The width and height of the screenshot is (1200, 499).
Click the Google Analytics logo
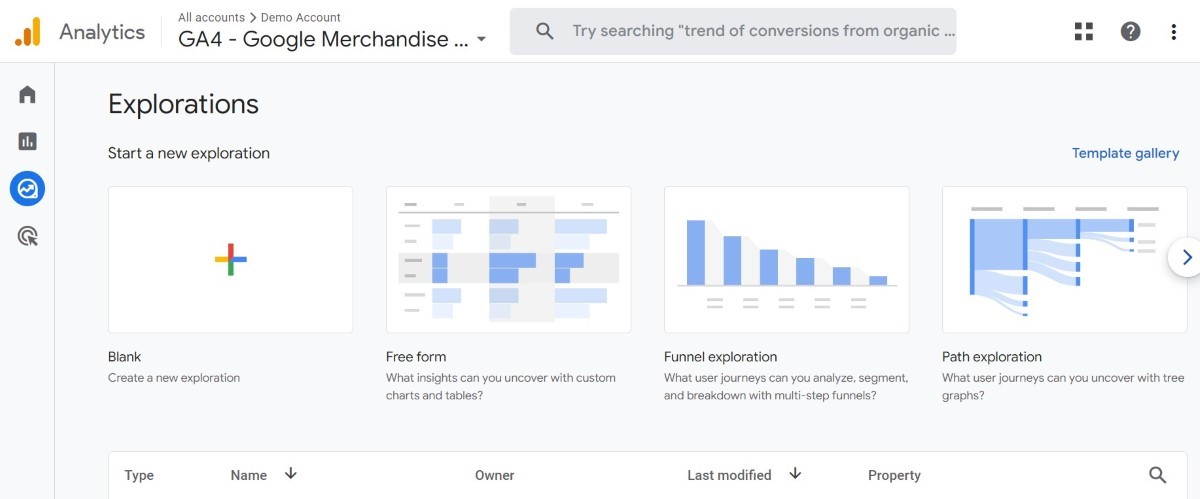28,32
